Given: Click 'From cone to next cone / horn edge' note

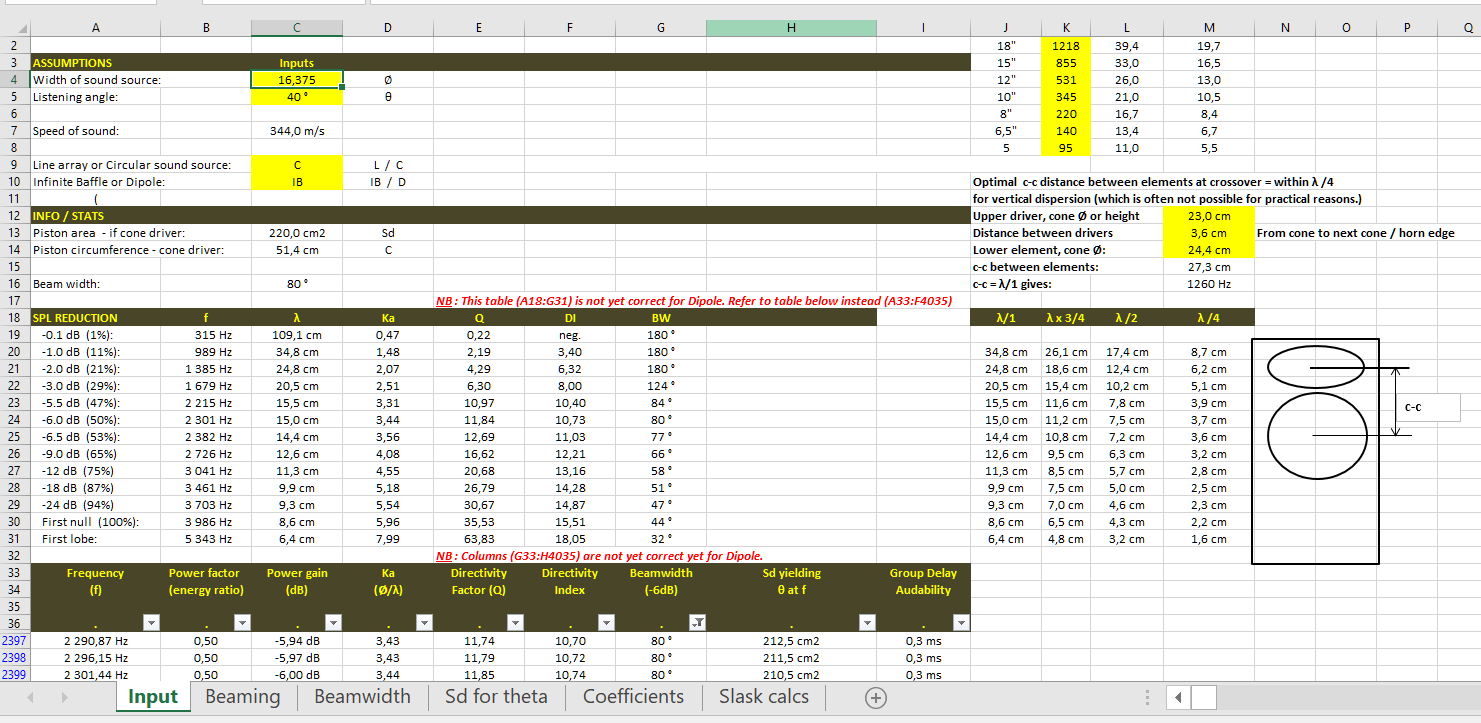Looking at the screenshot, I should 1355,233.
